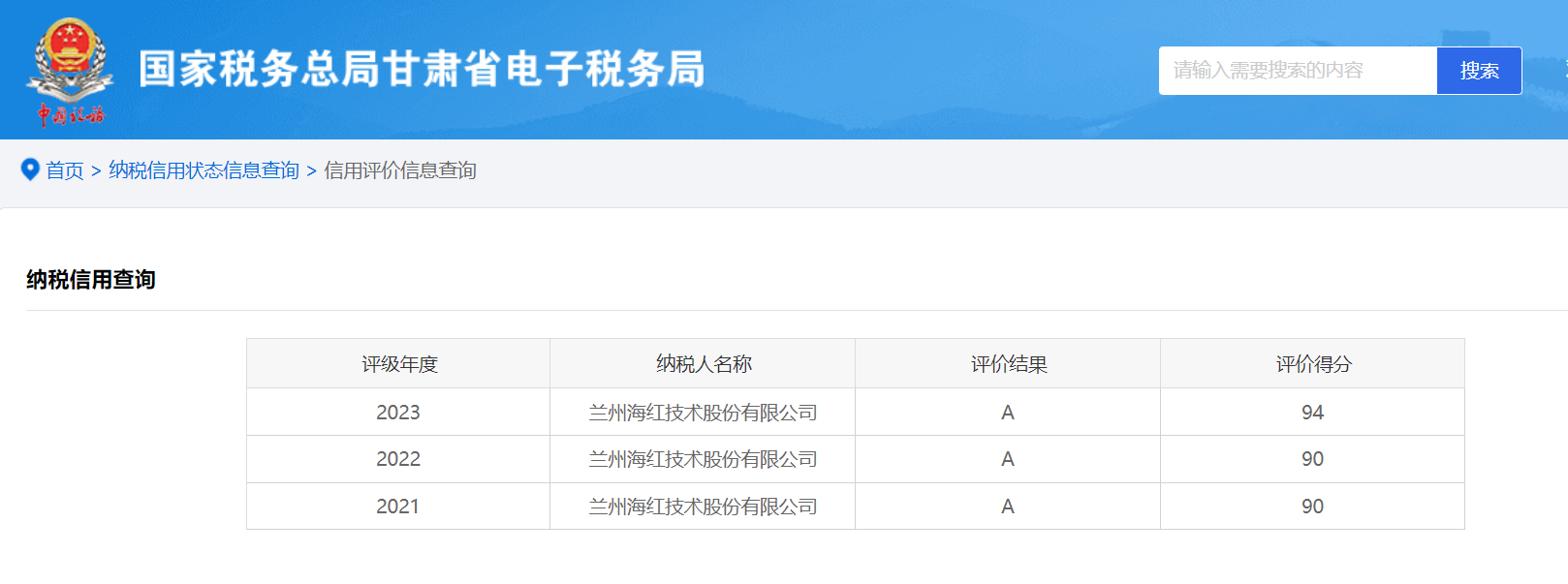Click the 信用评价信息查询 breadcrumb text
The height and width of the screenshot is (584, 1568).
(x=399, y=170)
